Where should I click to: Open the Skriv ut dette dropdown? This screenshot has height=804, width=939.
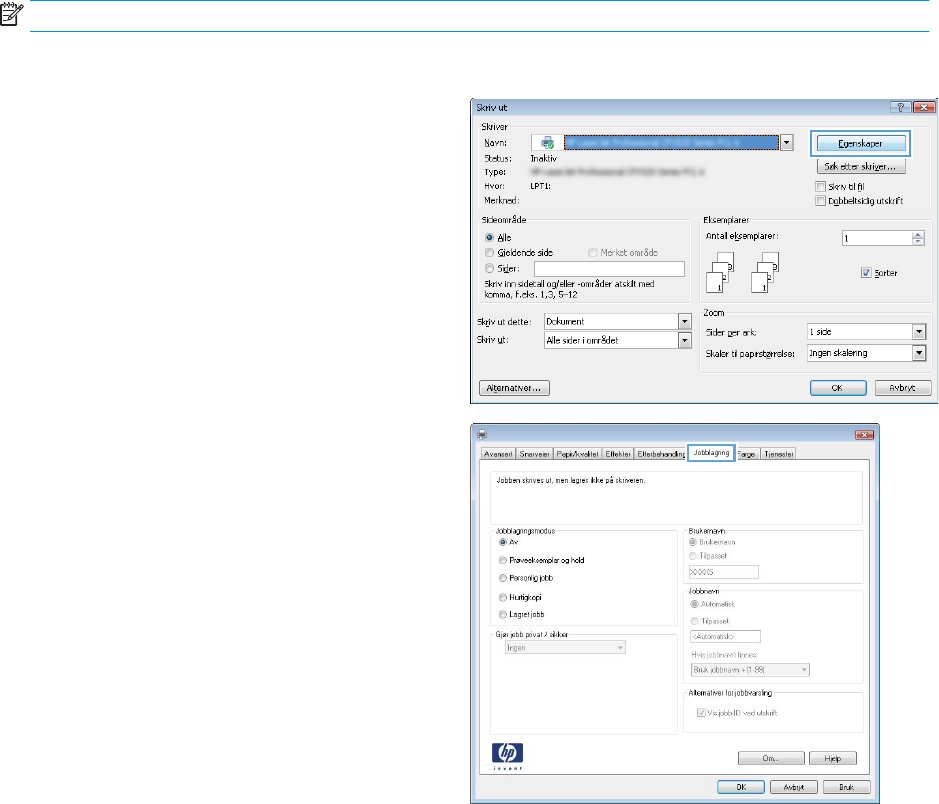pos(684,321)
